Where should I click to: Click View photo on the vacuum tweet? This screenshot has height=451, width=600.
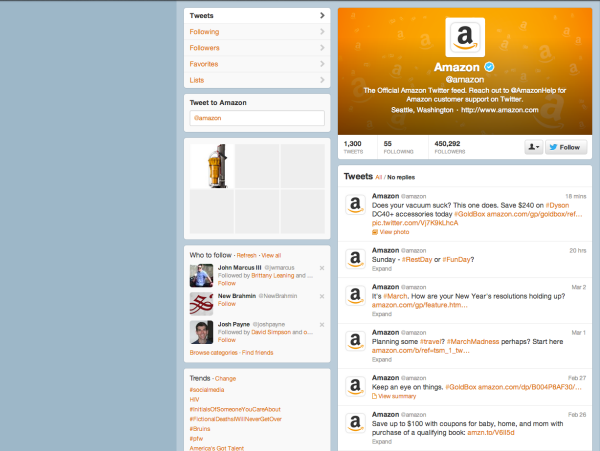pos(396,231)
